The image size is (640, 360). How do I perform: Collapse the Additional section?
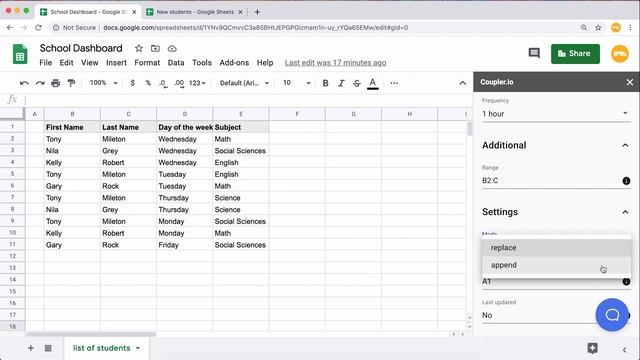click(x=625, y=145)
